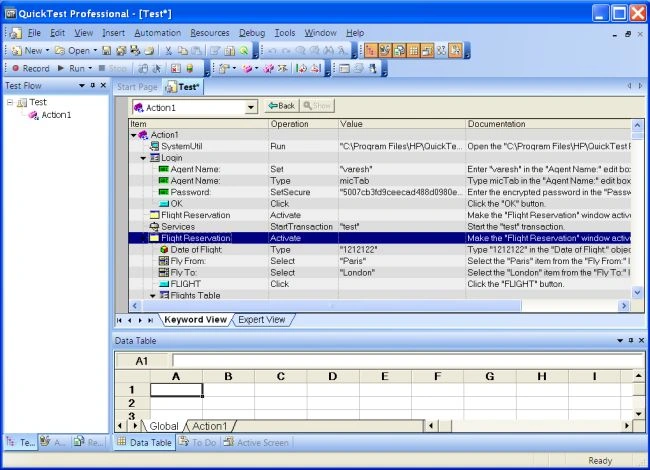650x470 pixels.
Task: Click the Data Table formula input field
Action: coord(408,361)
